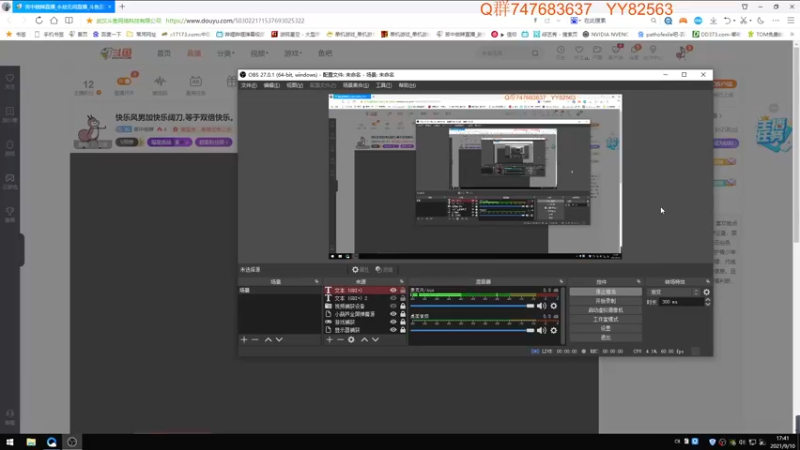The height and width of the screenshot is (450, 800).
Task: Move selected source down in list
Action: coord(376,340)
